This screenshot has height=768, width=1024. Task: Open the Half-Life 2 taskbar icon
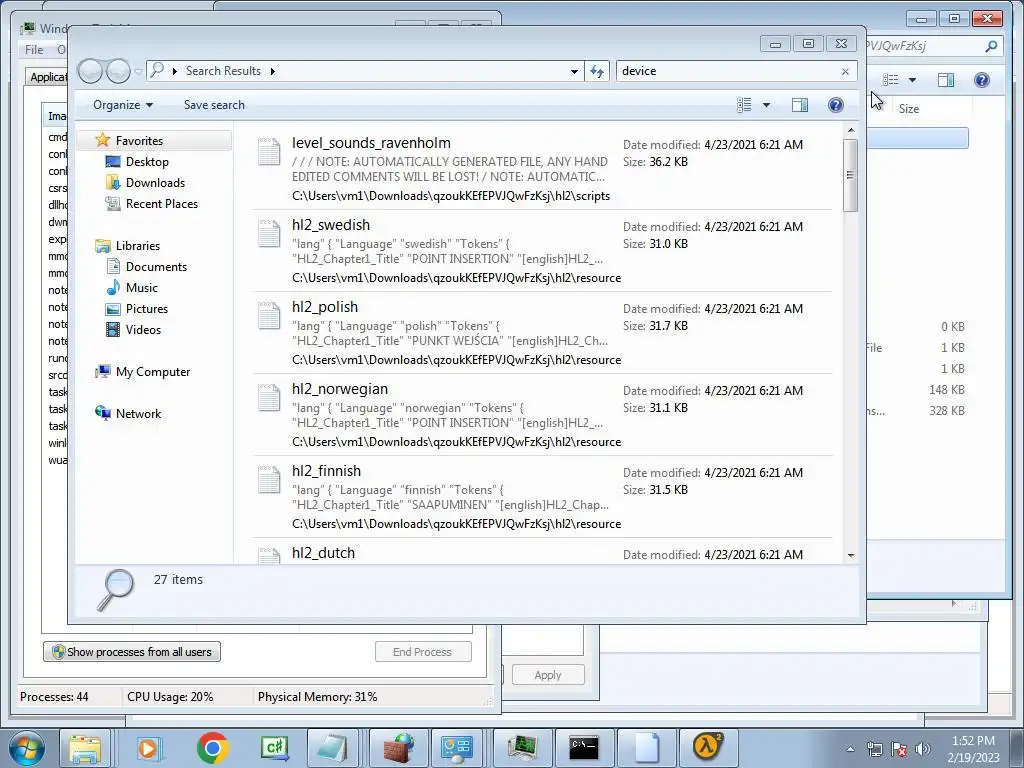coord(707,748)
